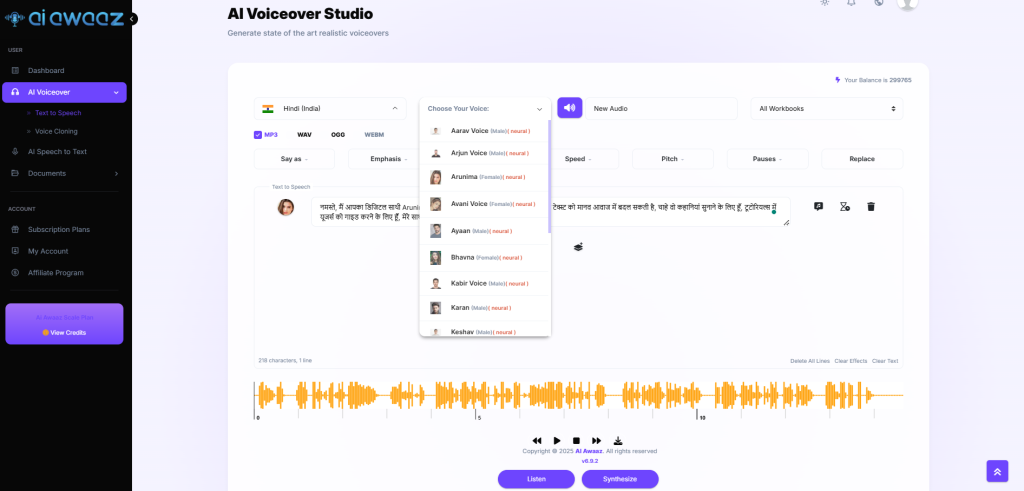Rewind the audio track
Viewport: 1024px width, 491px height.
pos(537,440)
